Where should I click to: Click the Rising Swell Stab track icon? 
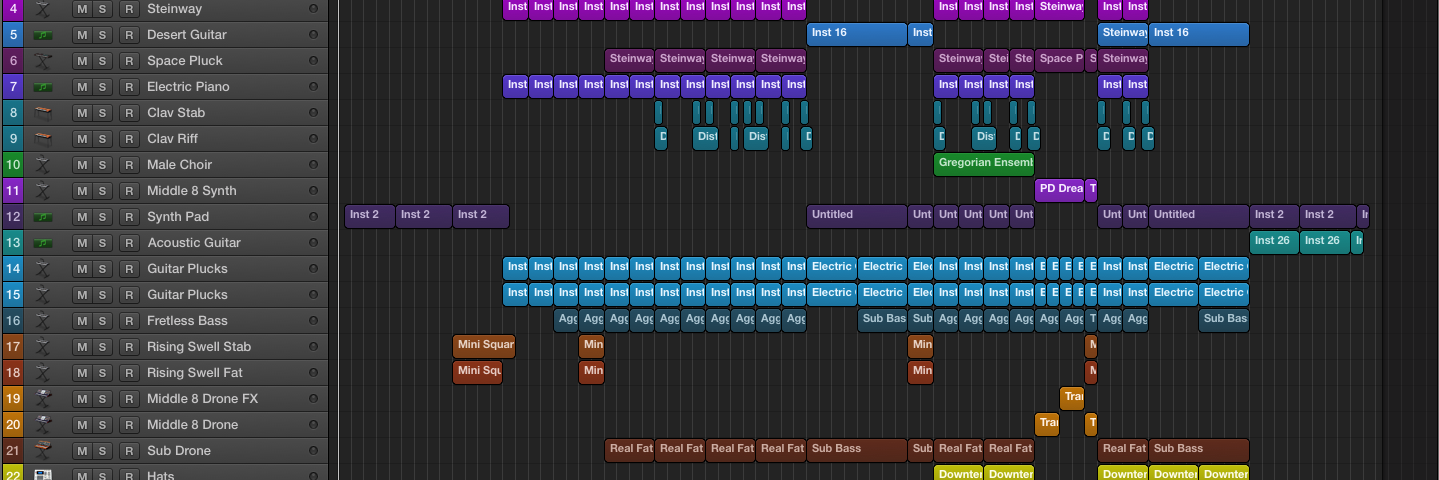click(42, 346)
